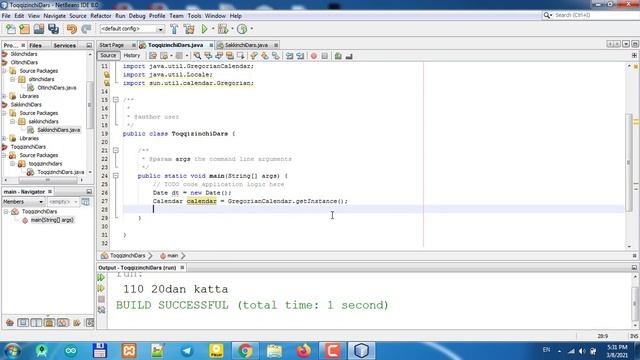Click the New Project toolbar icon

tap(24, 29)
